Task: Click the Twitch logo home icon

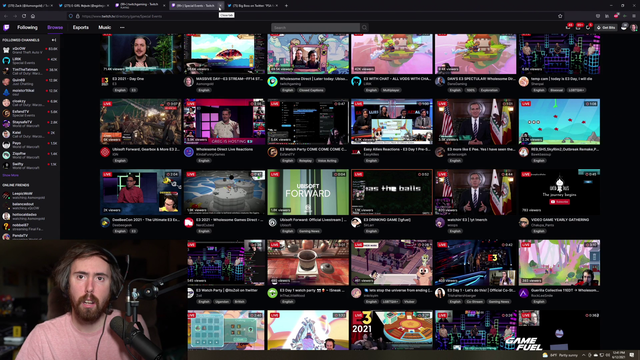Action: click(6, 27)
